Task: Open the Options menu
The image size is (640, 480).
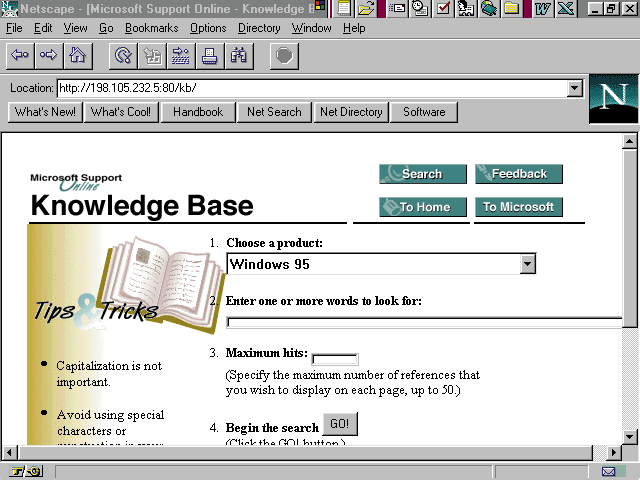Action: 208,28
